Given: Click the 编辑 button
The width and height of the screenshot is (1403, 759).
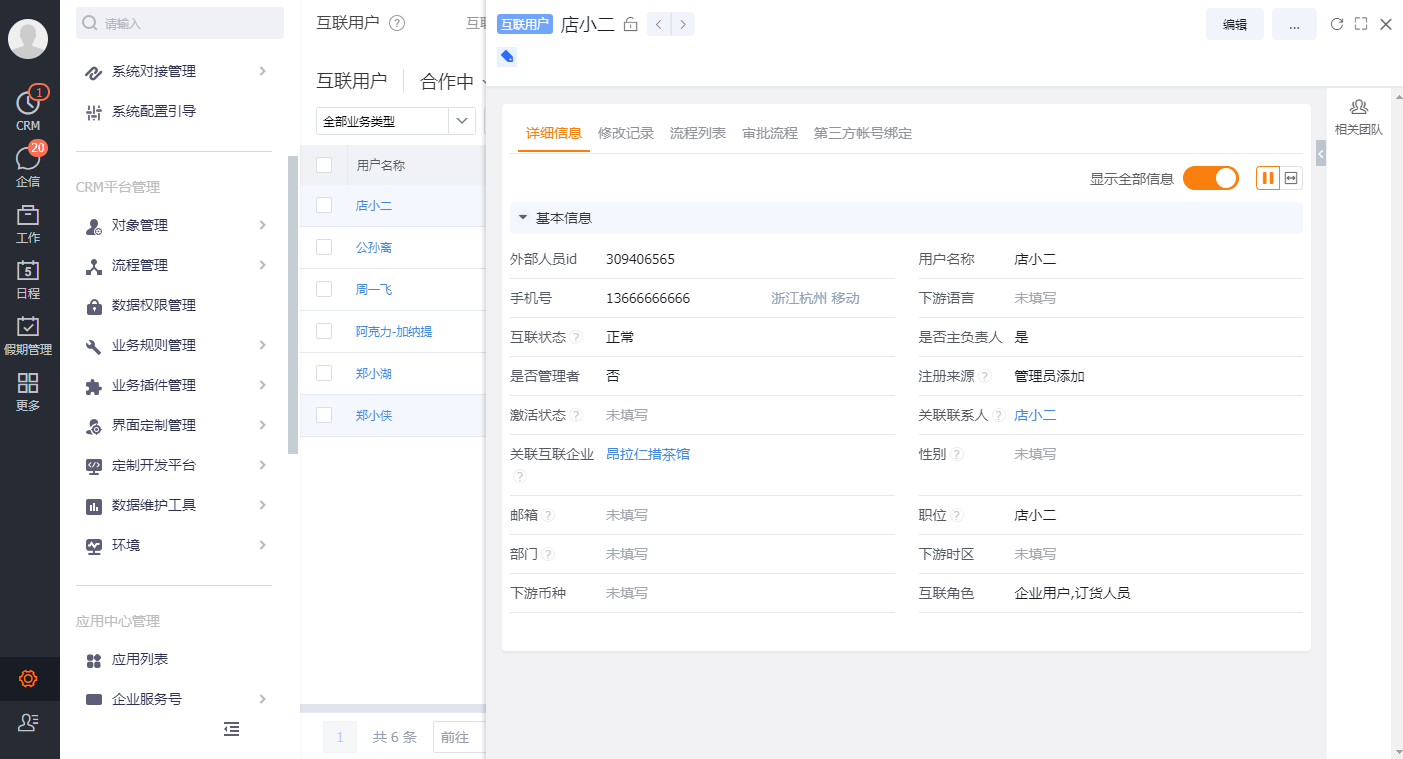Looking at the screenshot, I should [1235, 25].
